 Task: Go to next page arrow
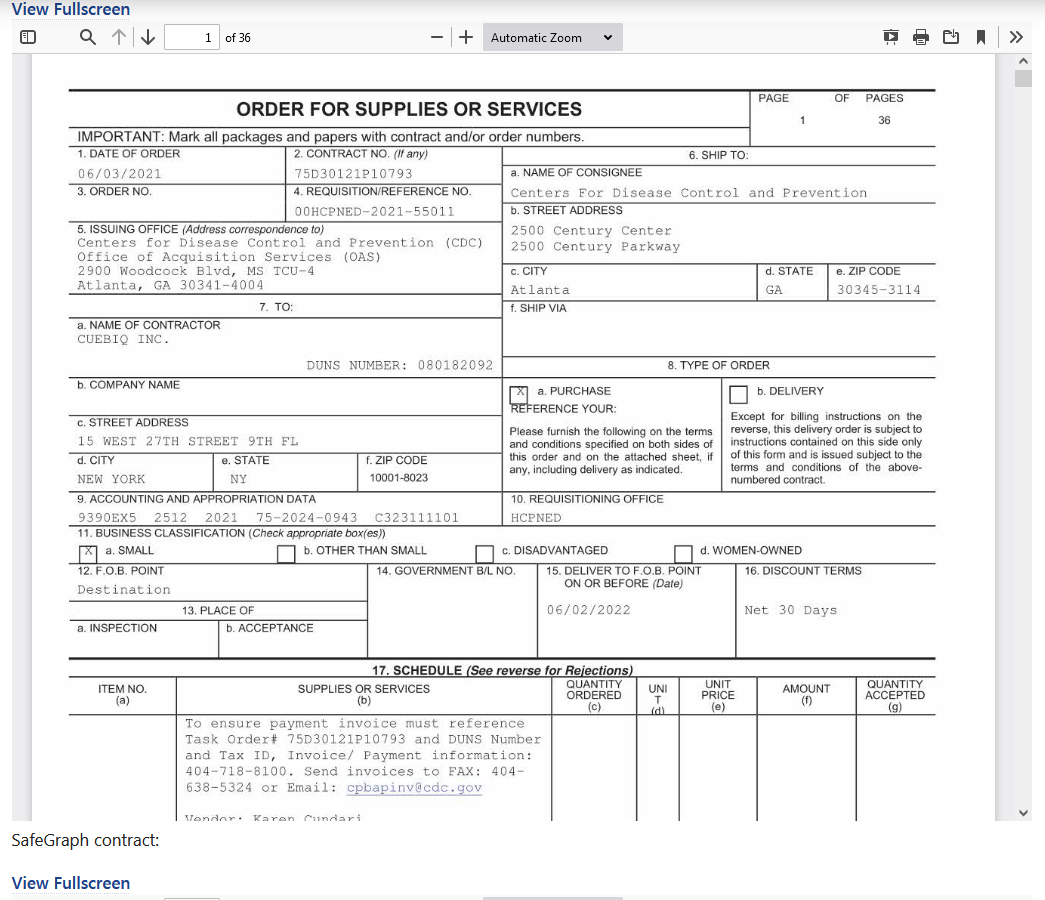(148, 37)
